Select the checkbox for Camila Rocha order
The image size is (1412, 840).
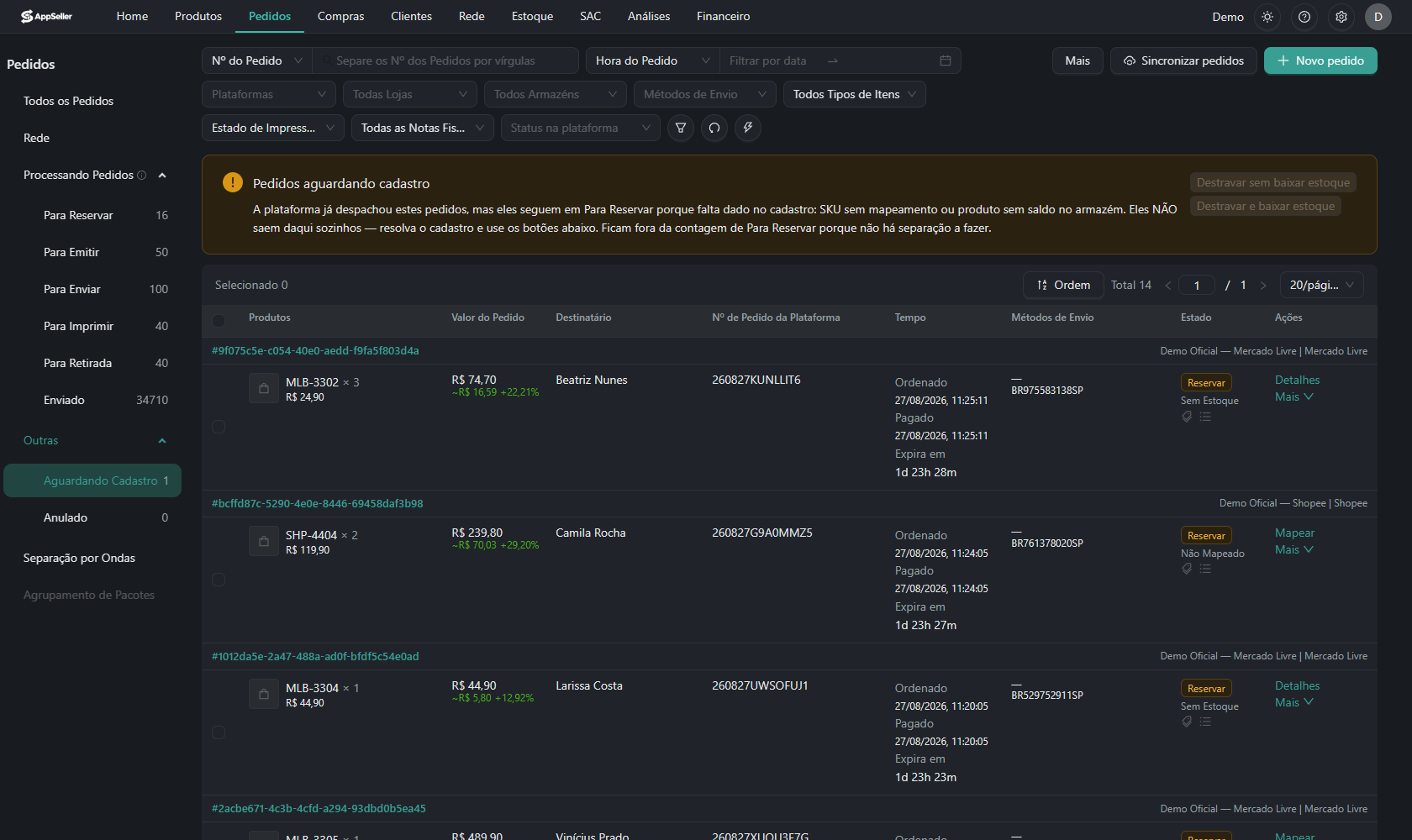(219, 580)
